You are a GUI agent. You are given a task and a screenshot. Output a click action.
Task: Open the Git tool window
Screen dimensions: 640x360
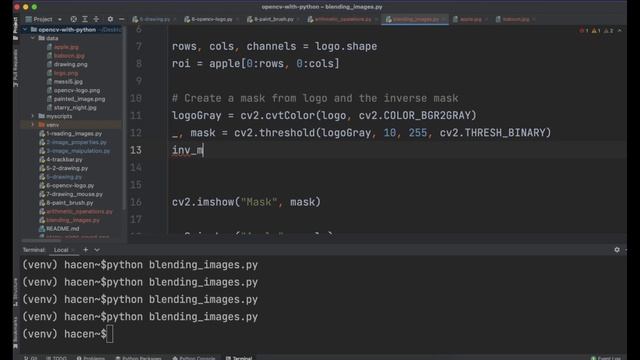pos(30,358)
